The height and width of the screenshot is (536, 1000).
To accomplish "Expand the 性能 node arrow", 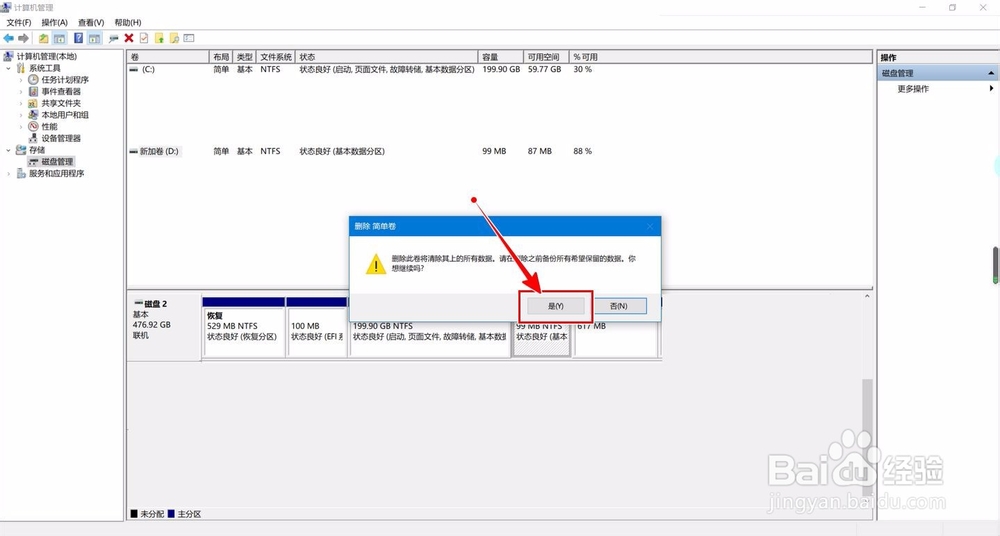I will coord(20,126).
